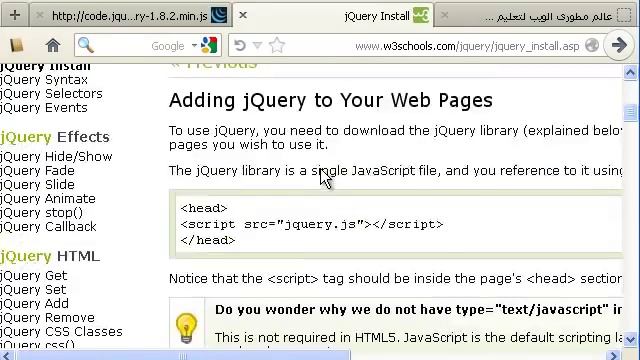The height and width of the screenshot is (360, 640).
Task: Open jQuery Fade link
Action: point(37,170)
